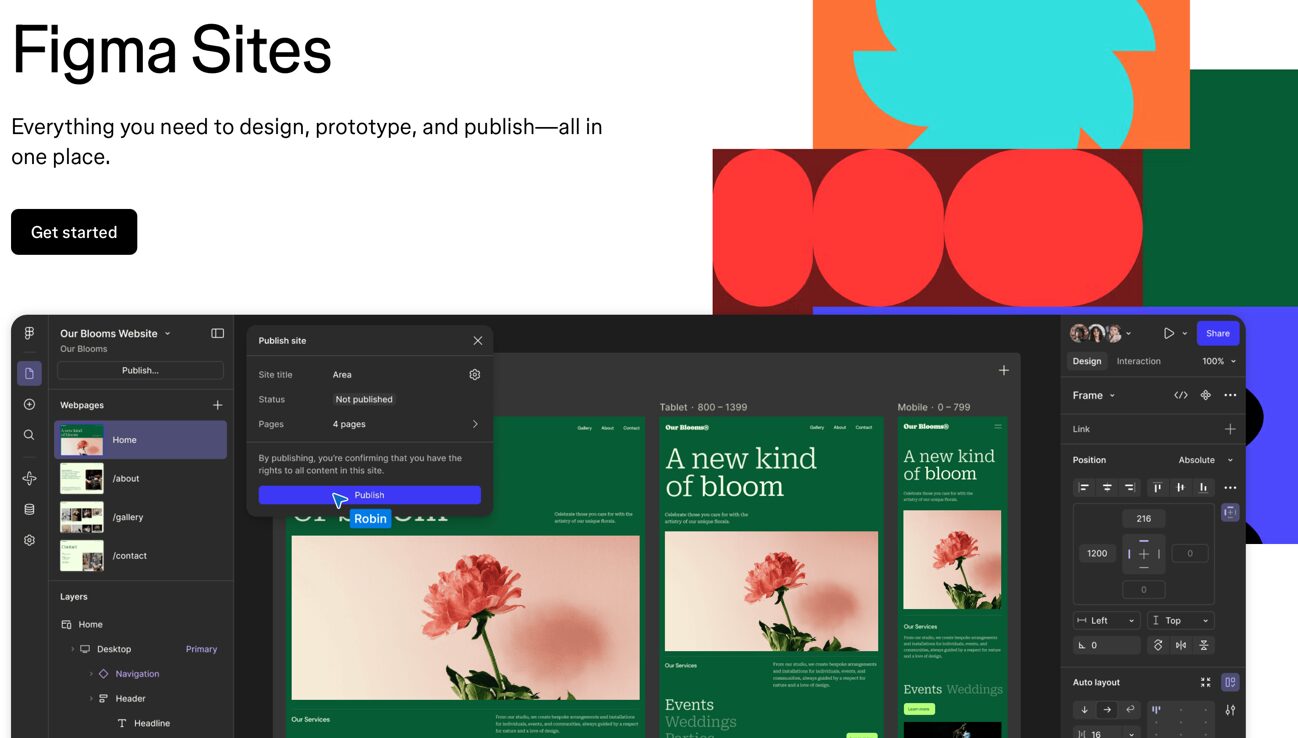Click the Get started button

pos(74,232)
